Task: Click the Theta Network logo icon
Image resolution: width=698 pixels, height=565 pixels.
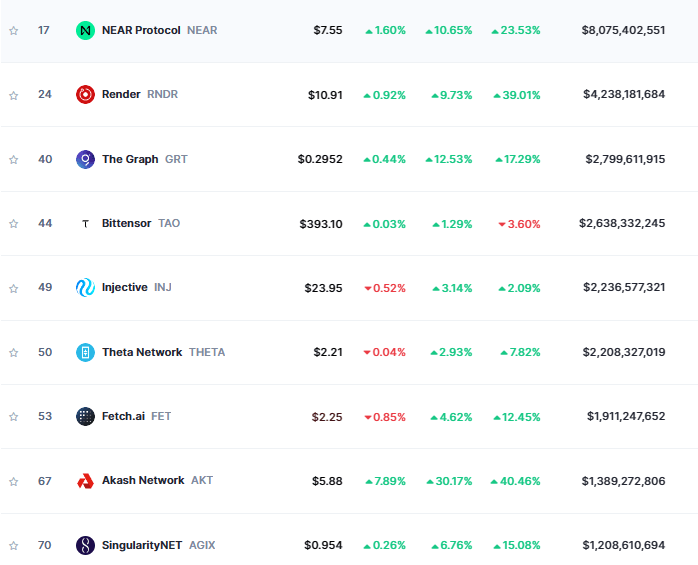Action: pyautogui.click(x=85, y=352)
